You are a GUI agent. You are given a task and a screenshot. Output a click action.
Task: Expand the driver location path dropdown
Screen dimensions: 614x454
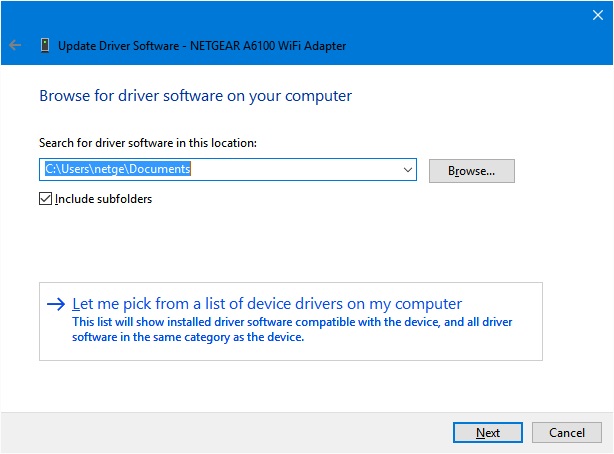[408, 170]
